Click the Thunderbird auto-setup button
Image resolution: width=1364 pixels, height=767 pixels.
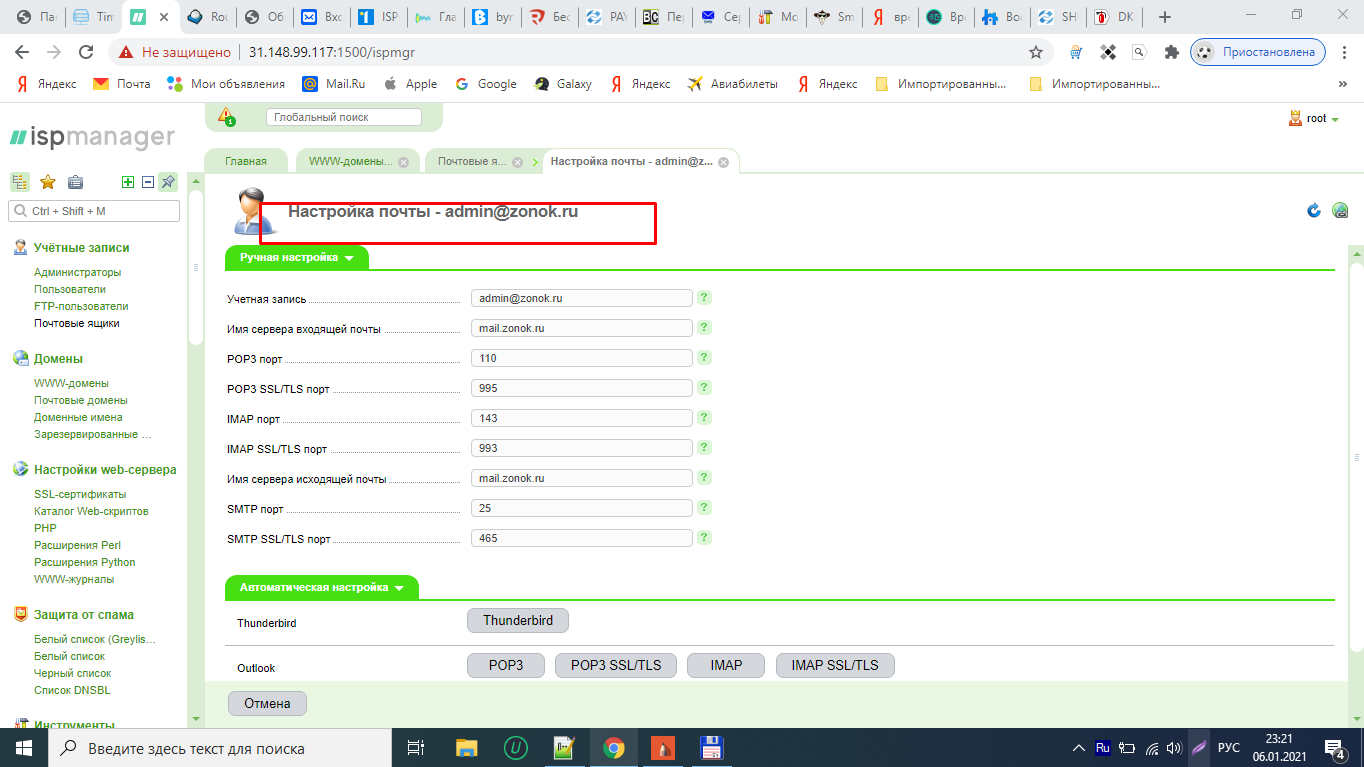pyautogui.click(x=518, y=621)
